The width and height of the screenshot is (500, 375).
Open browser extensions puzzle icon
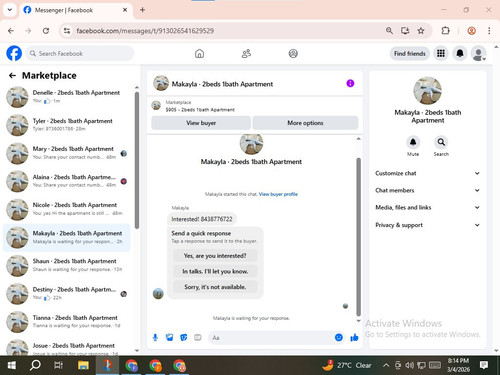pos(445,31)
